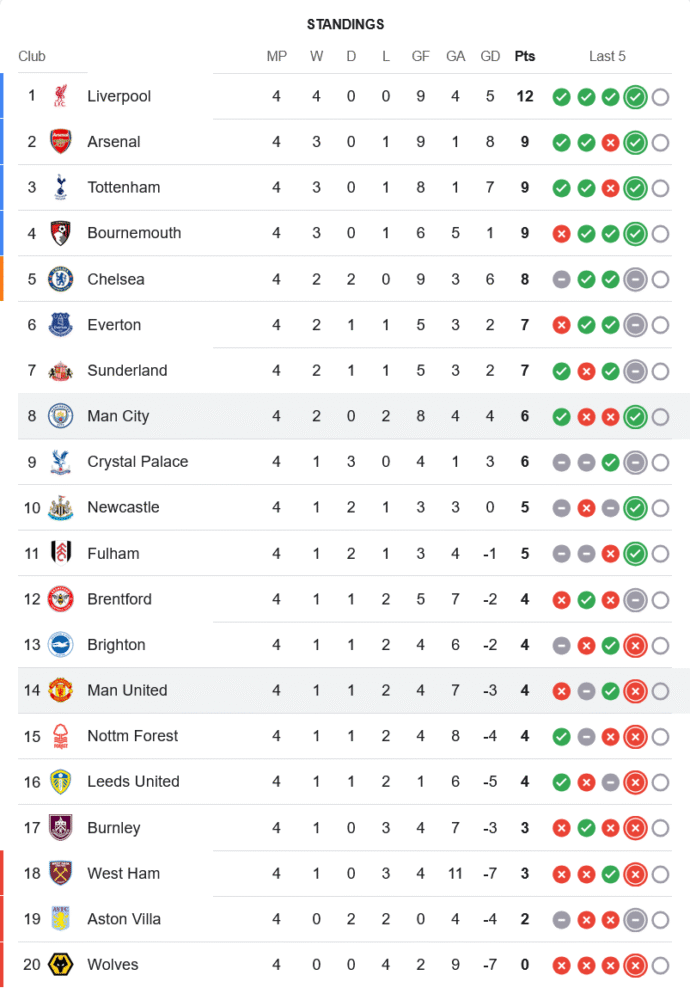Click Brighton's highlighted latest loss indicator
Screen dimensions: 690x1000
(x=634, y=646)
